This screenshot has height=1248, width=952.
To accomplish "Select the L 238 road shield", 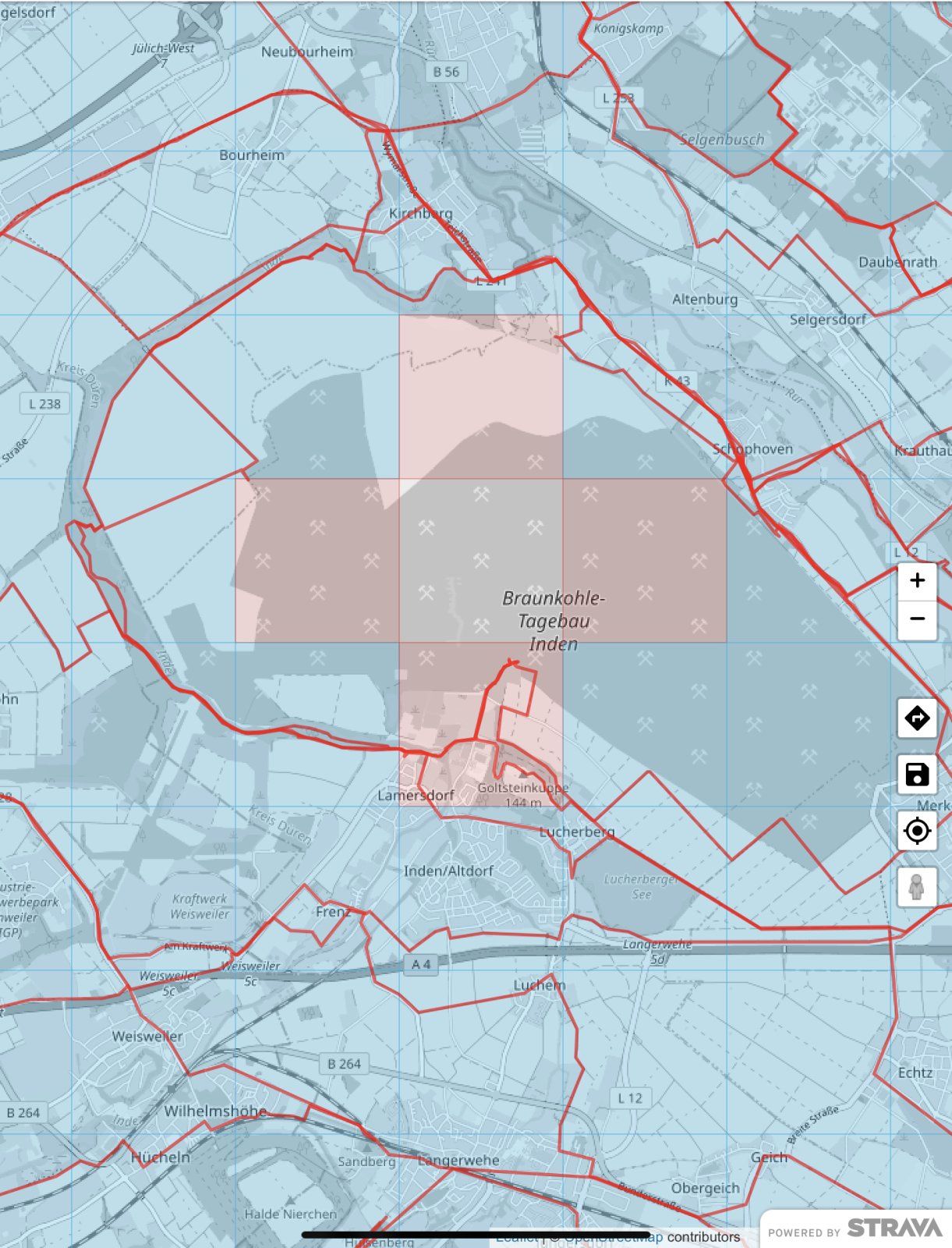I will click(44, 404).
